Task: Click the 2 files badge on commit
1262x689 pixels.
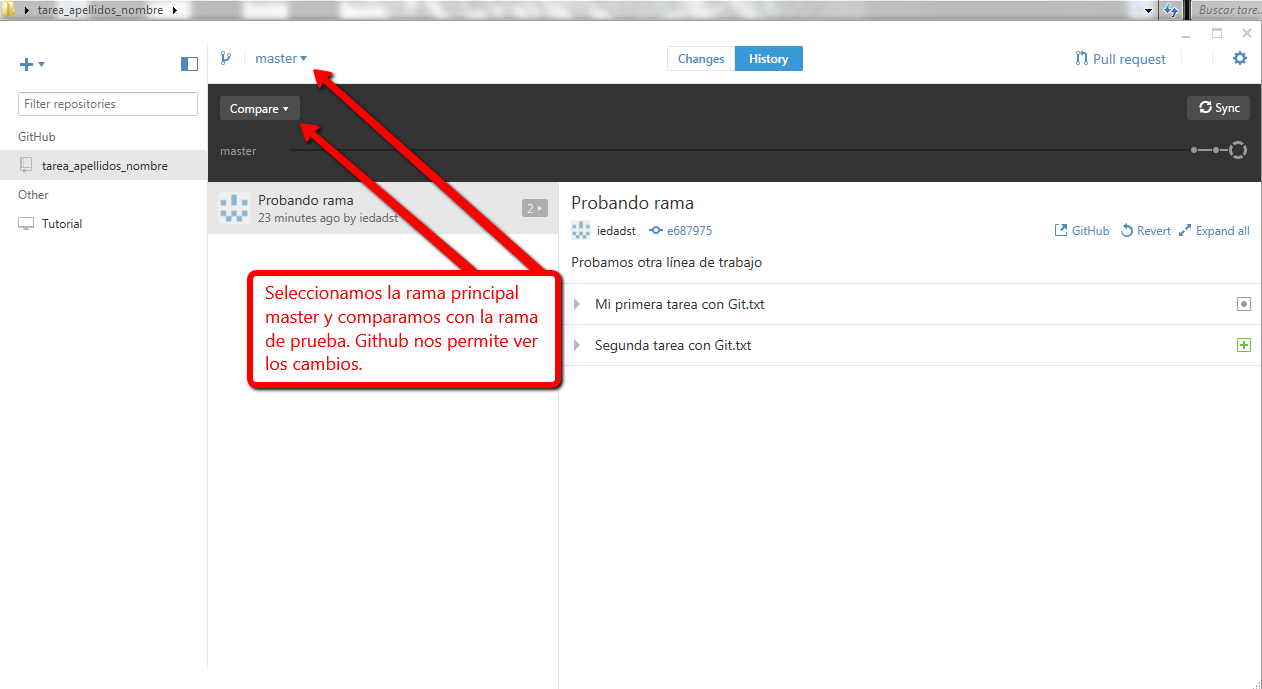Action: [x=535, y=208]
